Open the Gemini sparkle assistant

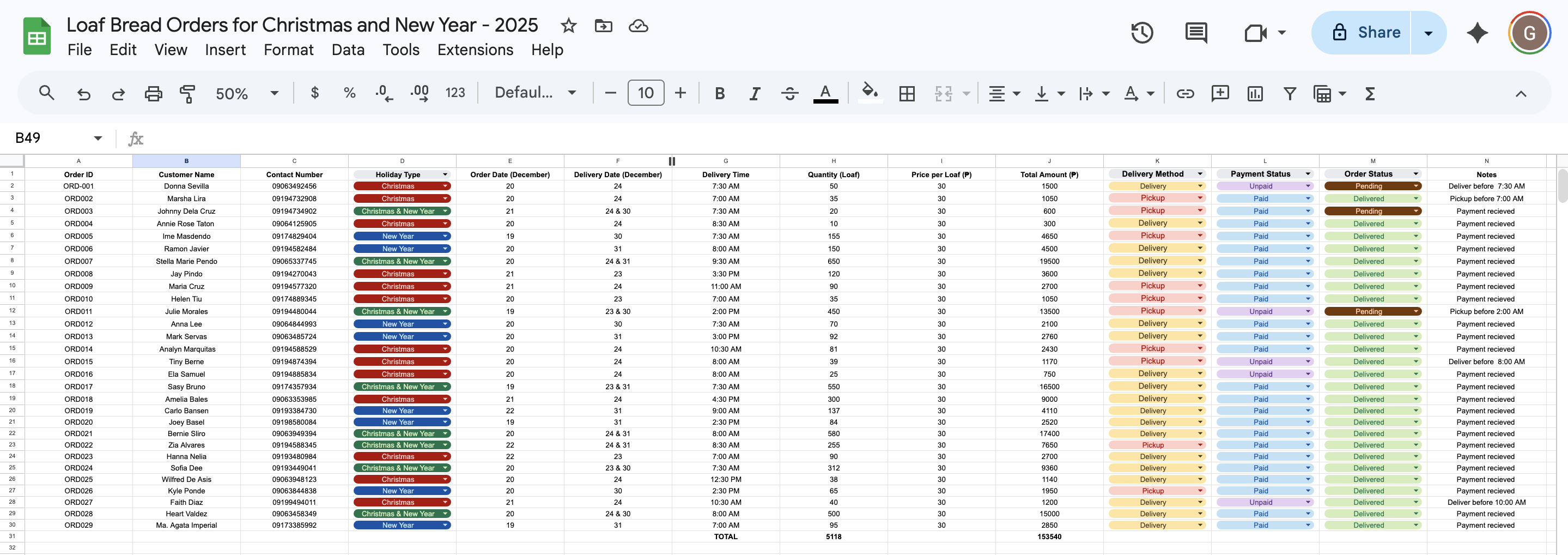click(1476, 33)
